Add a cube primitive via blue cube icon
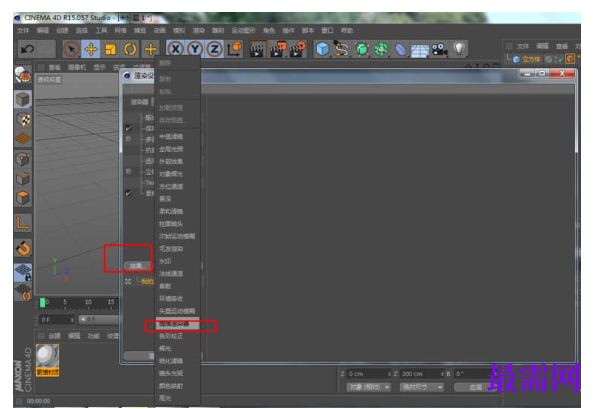Screen dimensions: 599x409 click(322, 49)
